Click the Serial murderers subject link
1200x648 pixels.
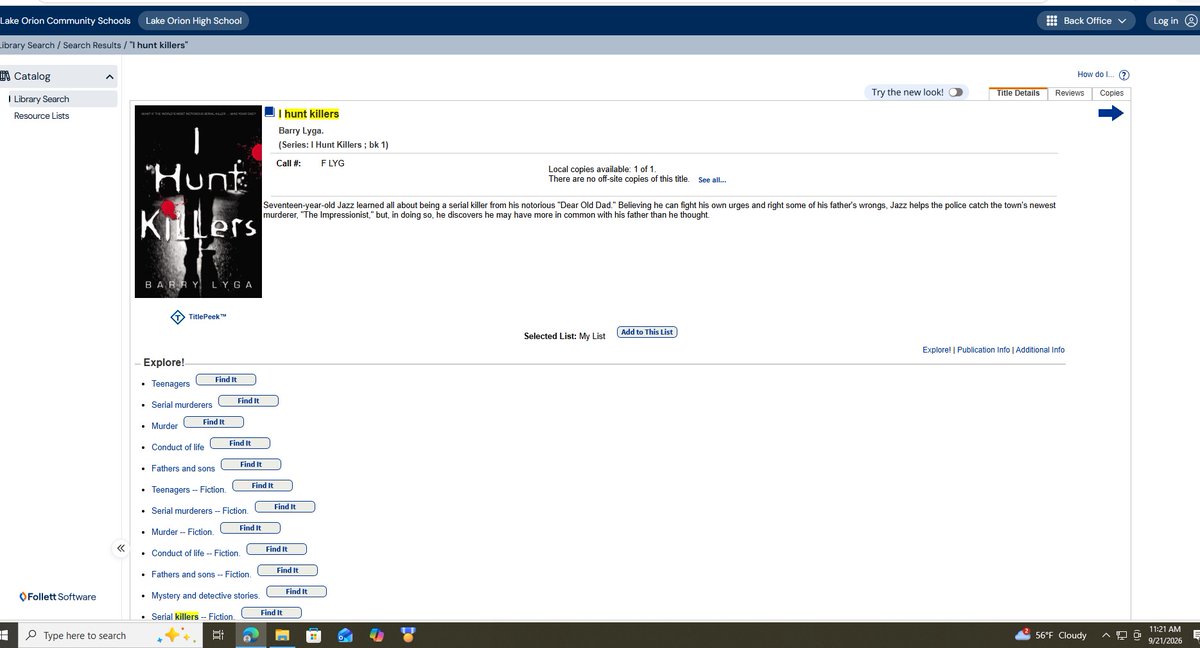click(x=182, y=405)
